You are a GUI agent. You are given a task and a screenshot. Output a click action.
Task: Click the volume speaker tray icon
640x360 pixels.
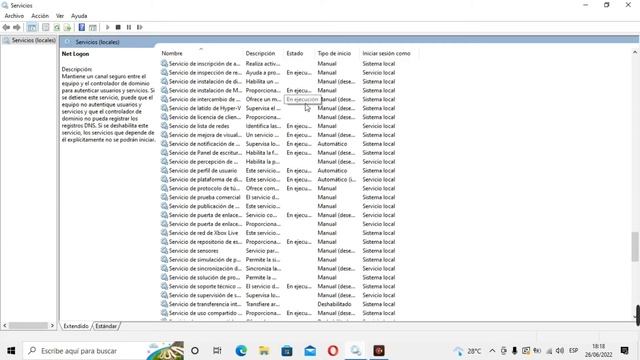point(560,351)
